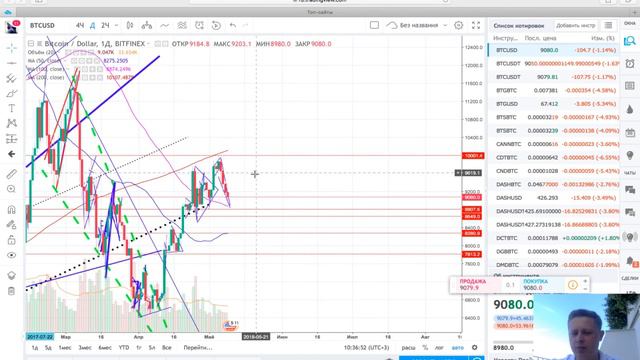Toggle stay-in-drawing-mode pencil lock
The width and height of the screenshot is (640, 360).
(x=11, y=224)
